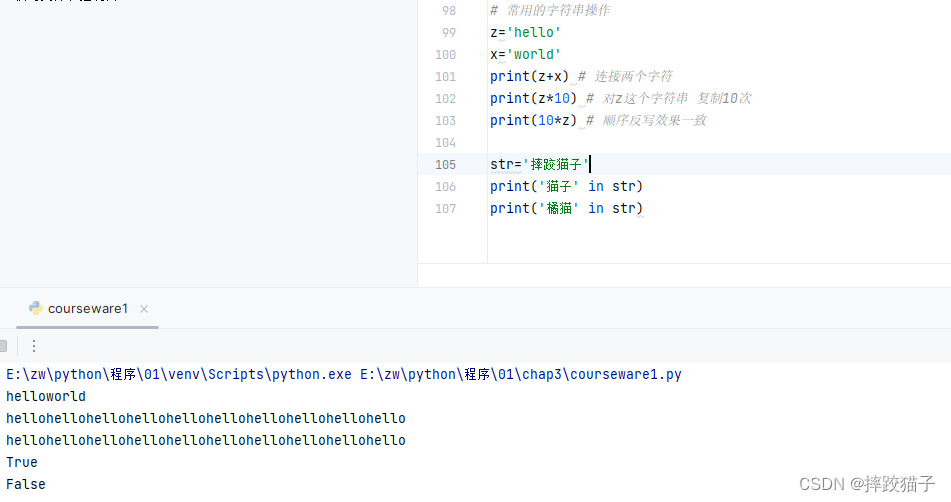Click the code line x='world'
This screenshot has width=951, height=502.
(525, 54)
